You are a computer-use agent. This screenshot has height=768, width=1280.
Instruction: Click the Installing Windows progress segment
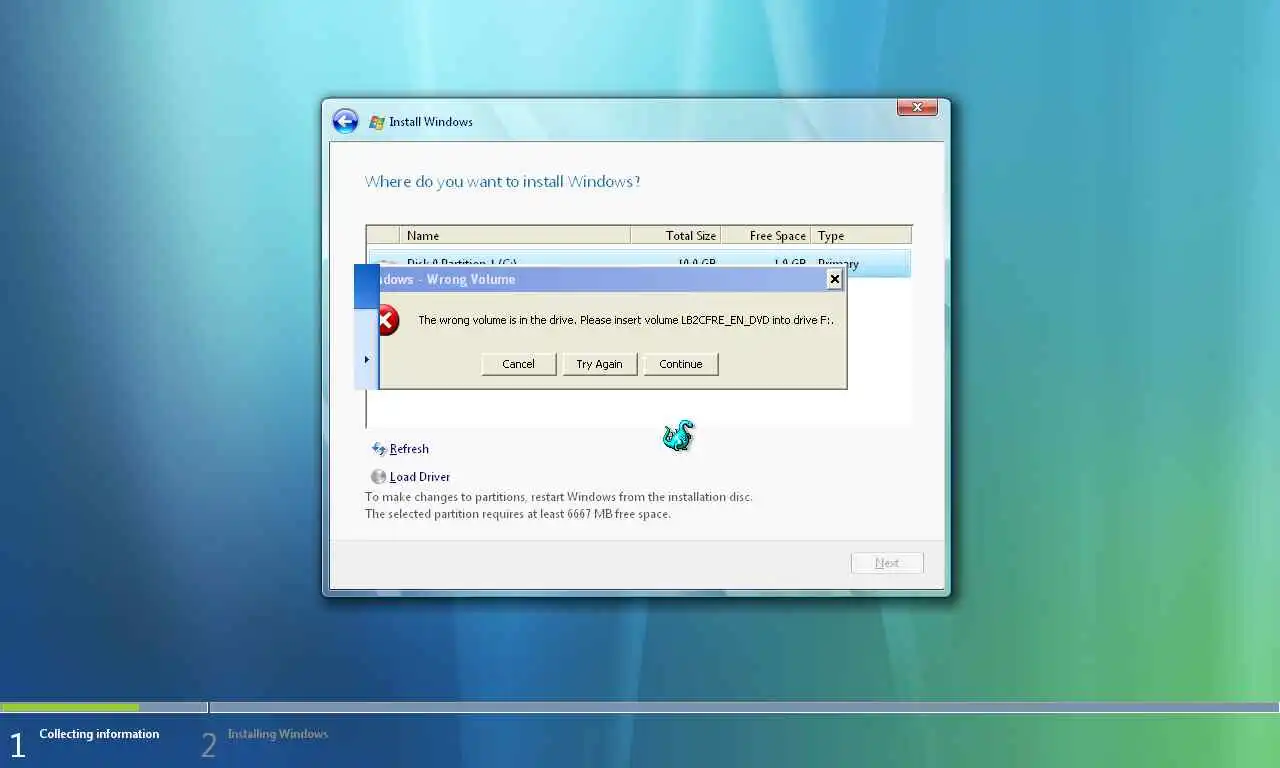tap(744, 707)
